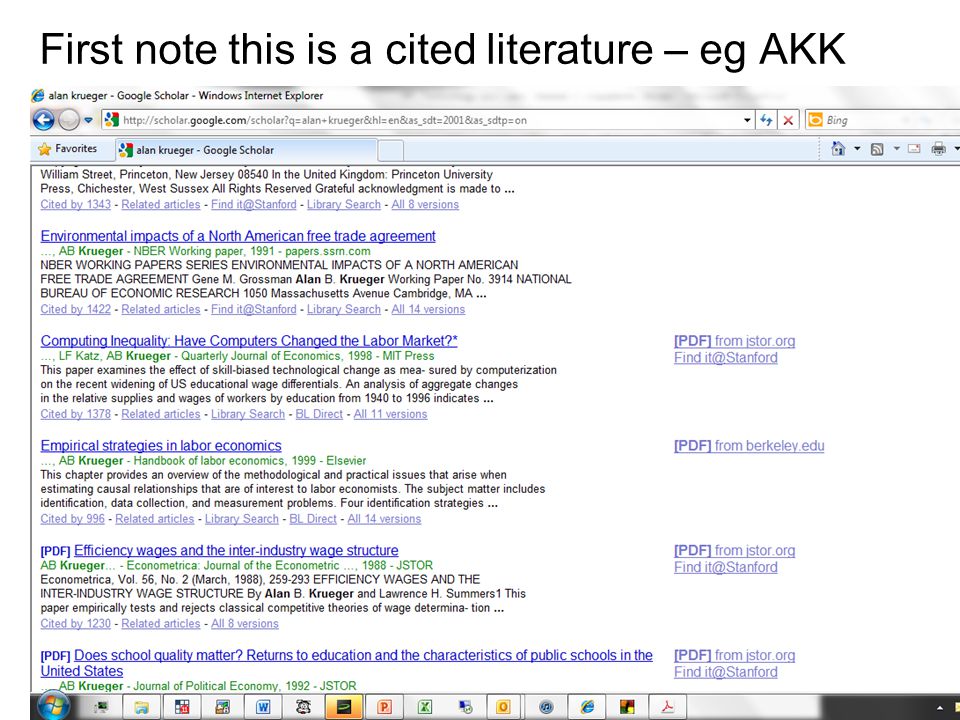Image resolution: width=960 pixels, height=720 pixels.
Task: Click the Google favicon in the address bar
Action: [111, 120]
